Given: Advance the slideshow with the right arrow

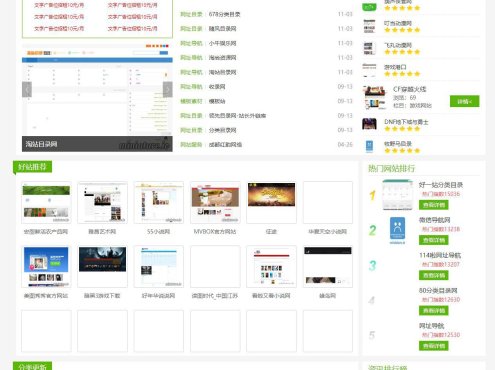Looking at the screenshot, I should (168, 89).
